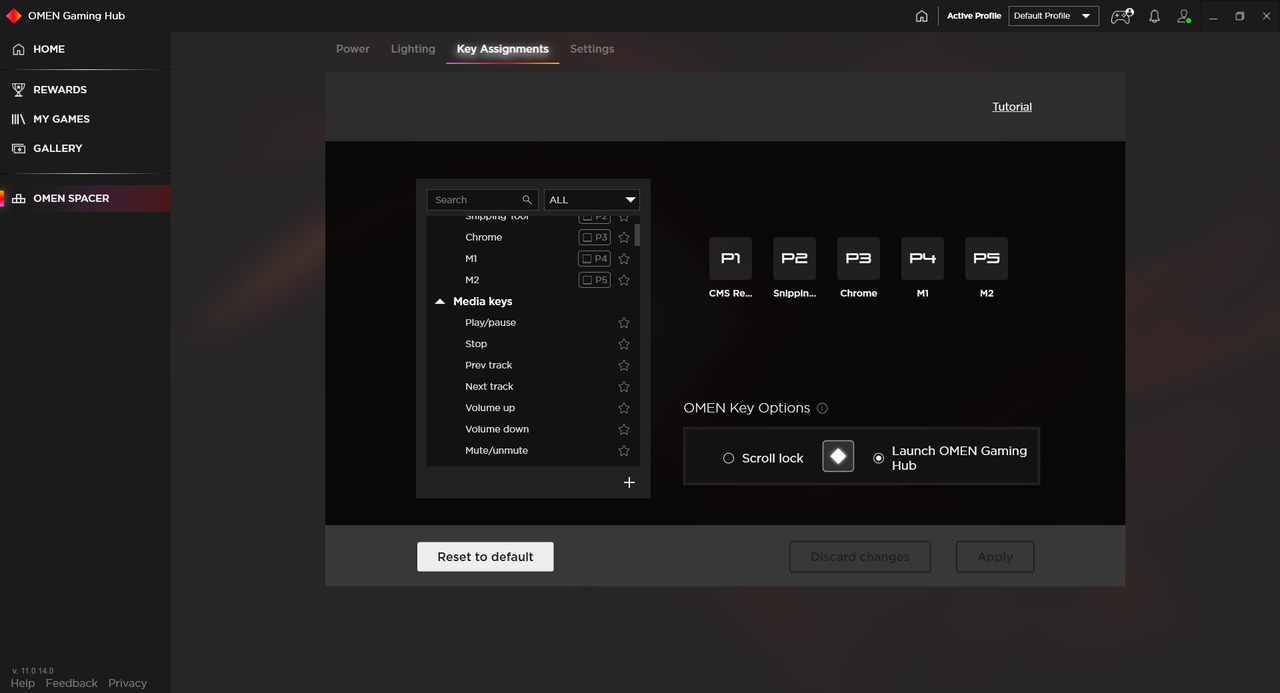The width and height of the screenshot is (1280, 693).
Task: Toggle the P3 checkbox beside Chrome
Action: (x=594, y=238)
